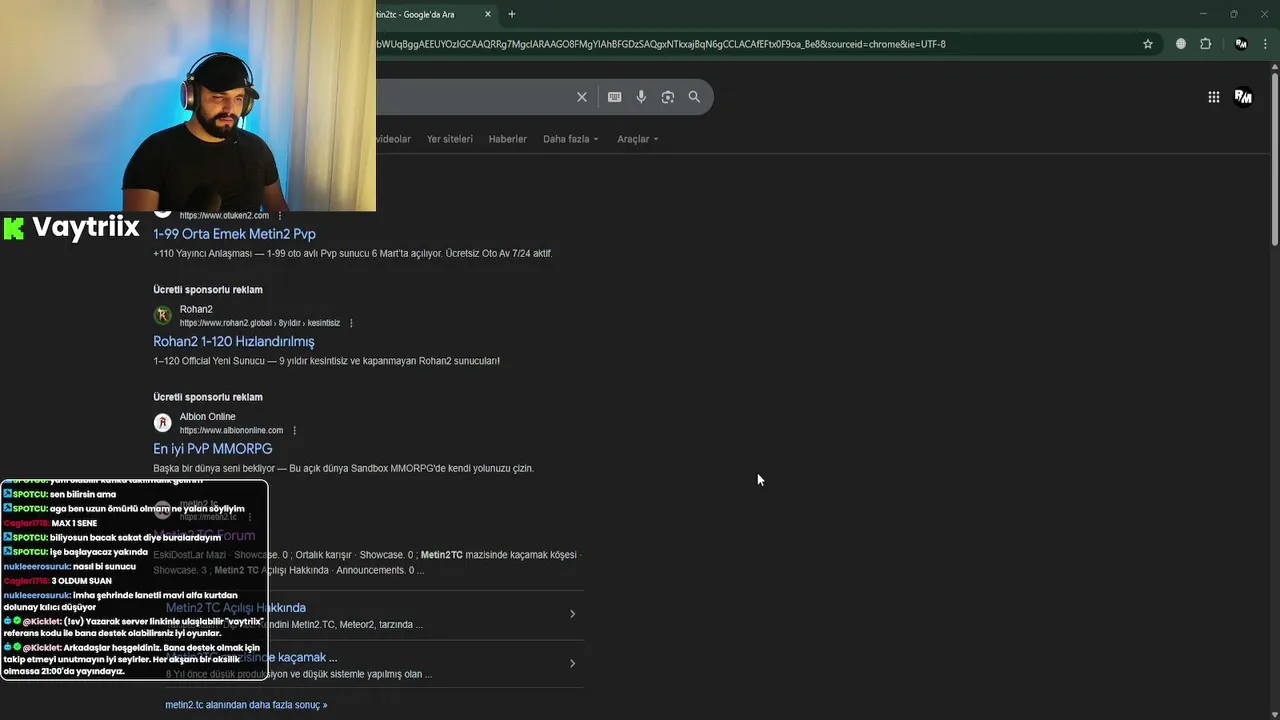Search by image with the lens icon
Viewport: 1280px width, 720px height.
click(x=668, y=97)
